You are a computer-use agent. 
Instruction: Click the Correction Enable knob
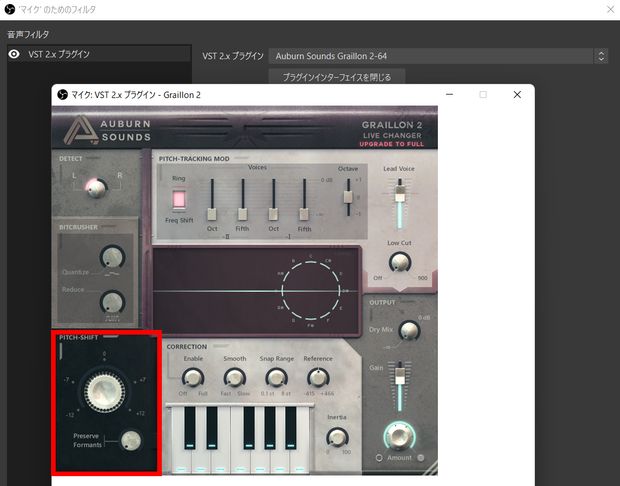click(193, 378)
